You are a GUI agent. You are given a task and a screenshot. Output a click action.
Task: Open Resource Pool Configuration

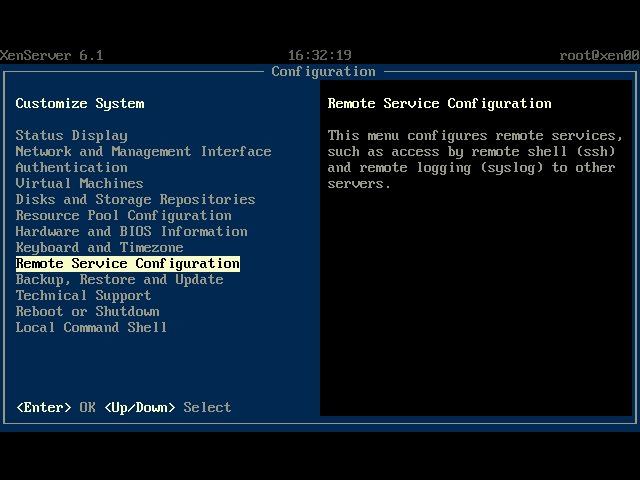pos(123,216)
